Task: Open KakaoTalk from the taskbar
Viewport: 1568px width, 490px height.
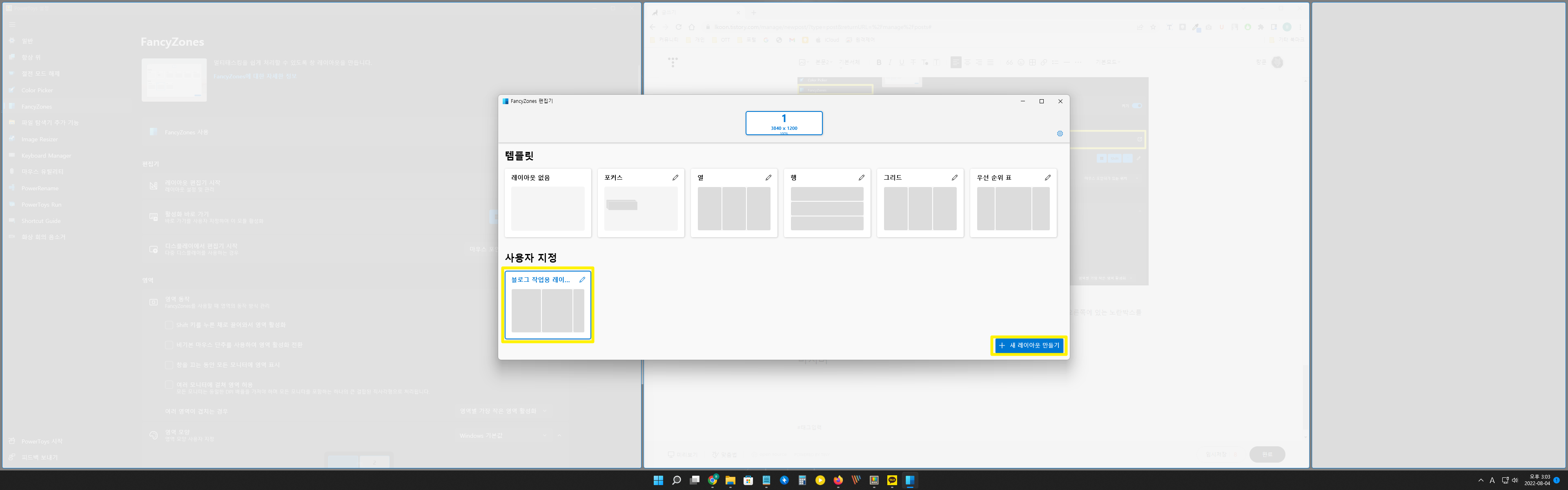Action: pos(892,480)
